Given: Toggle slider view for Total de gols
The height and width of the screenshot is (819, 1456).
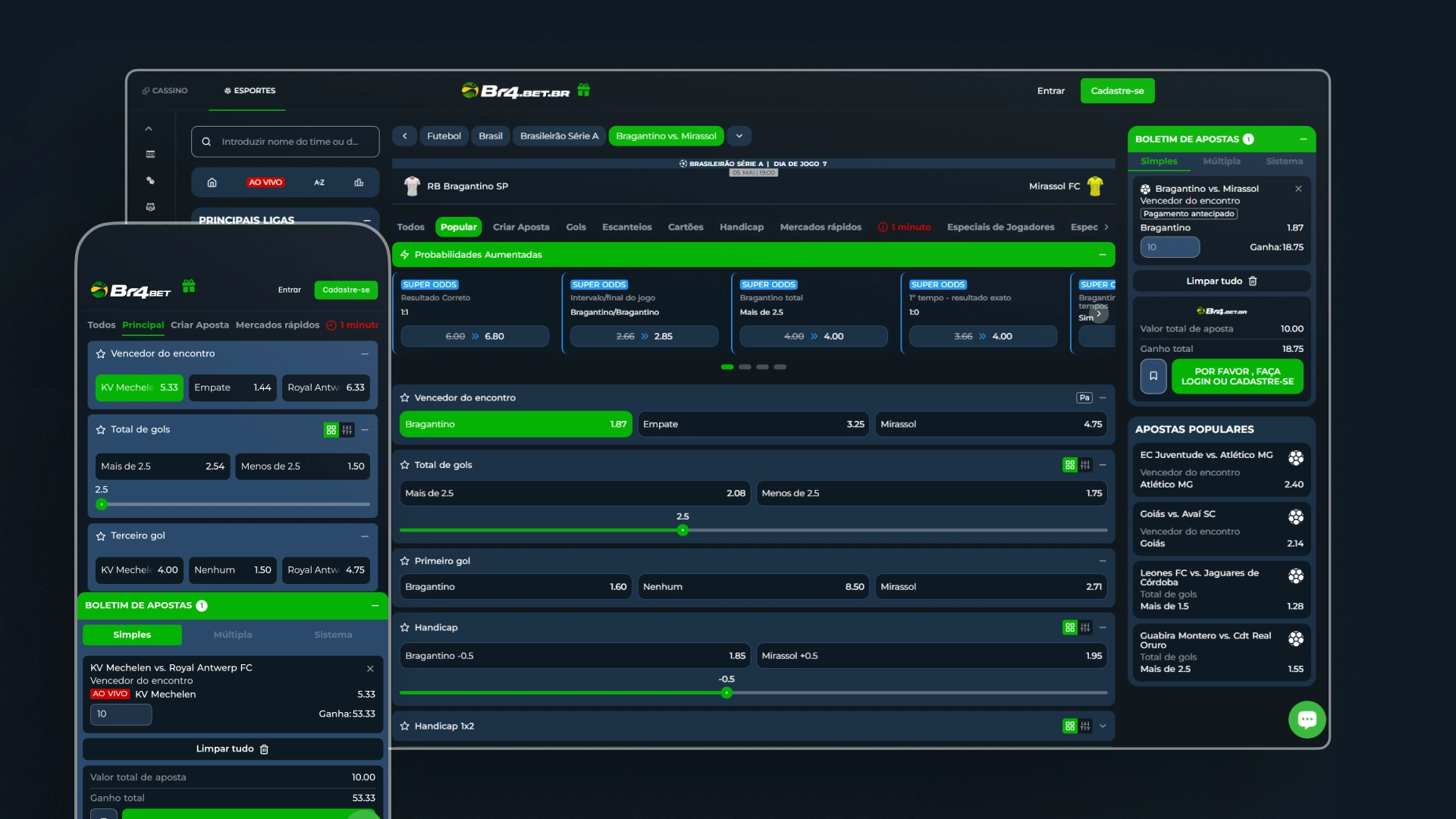Looking at the screenshot, I should [x=1085, y=466].
